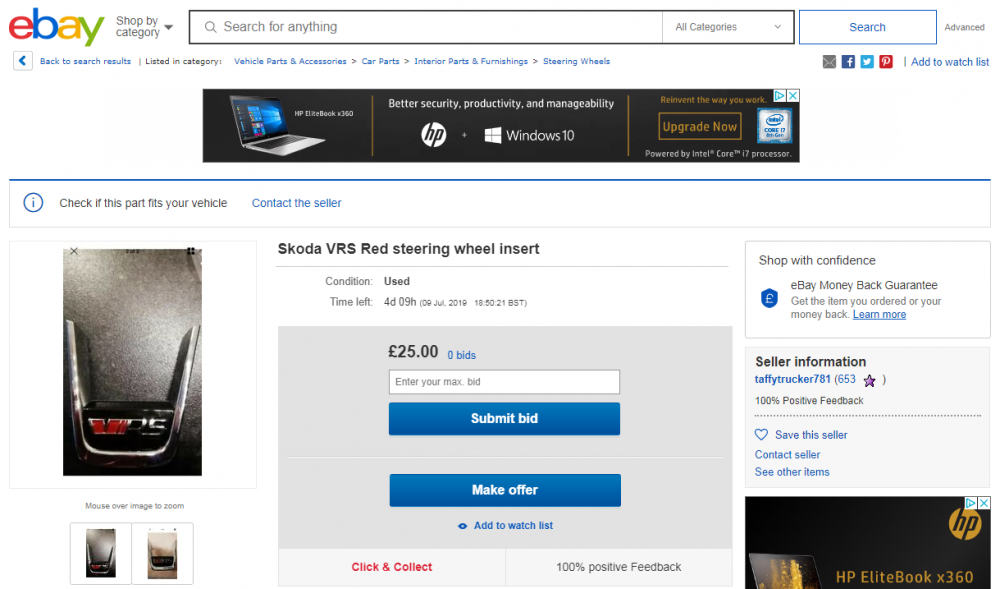Click the eBay logo

56,27
